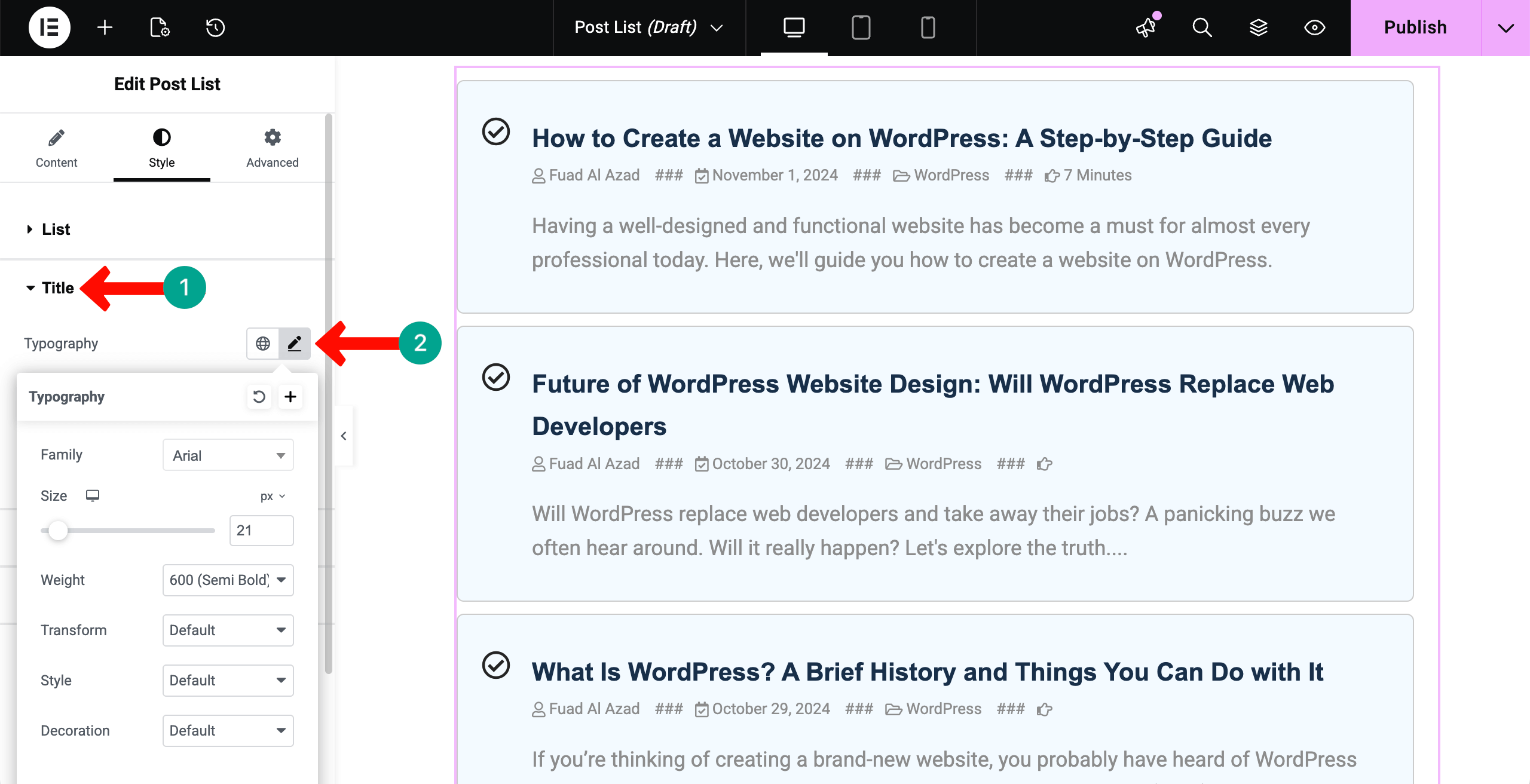Switch to the Advanced tab
This screenshot has height=784, width=1530.
click(x=273, y=148)
